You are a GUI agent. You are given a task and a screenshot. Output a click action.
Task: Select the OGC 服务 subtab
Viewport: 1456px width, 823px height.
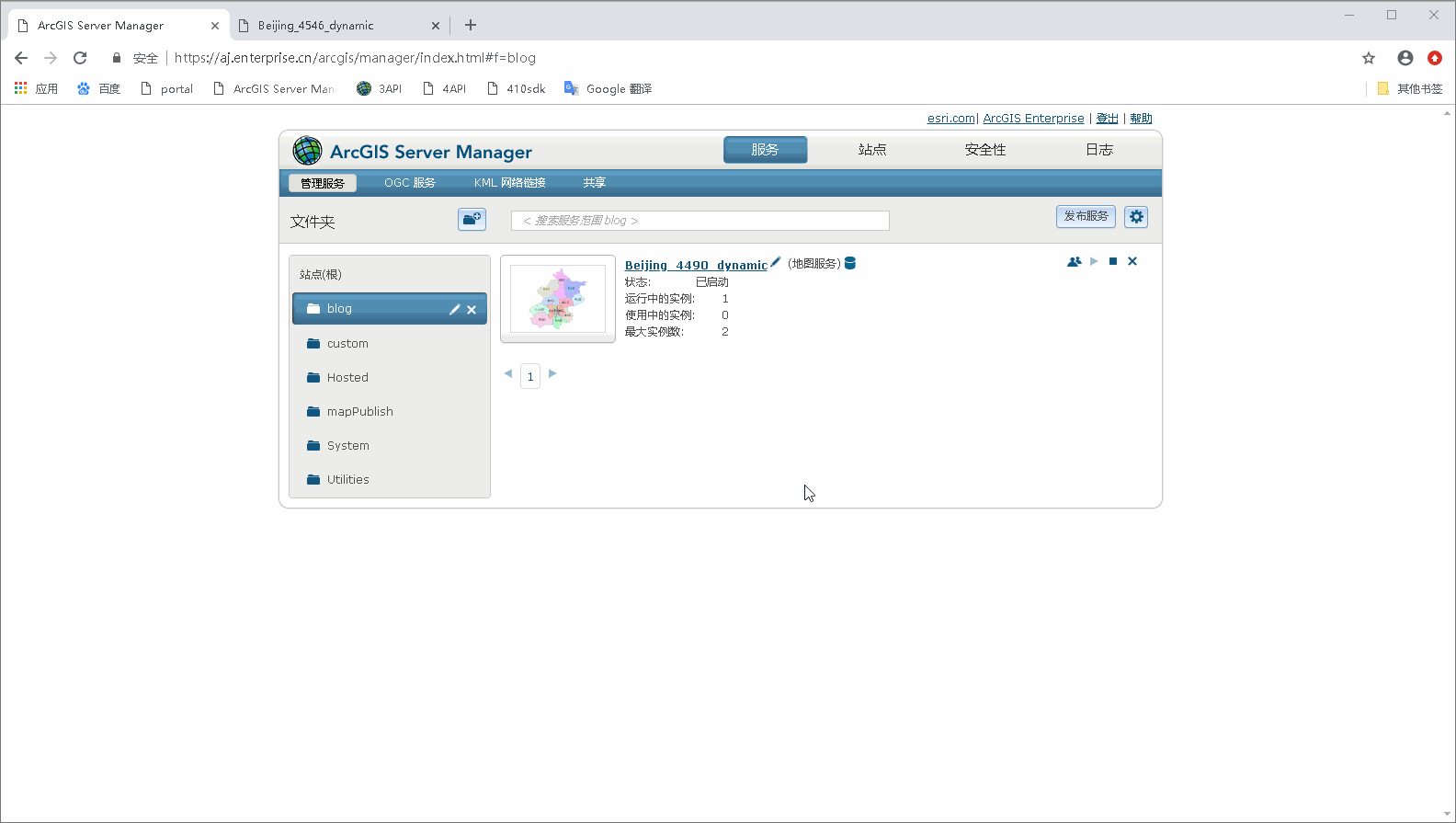(x=410, y=183)
